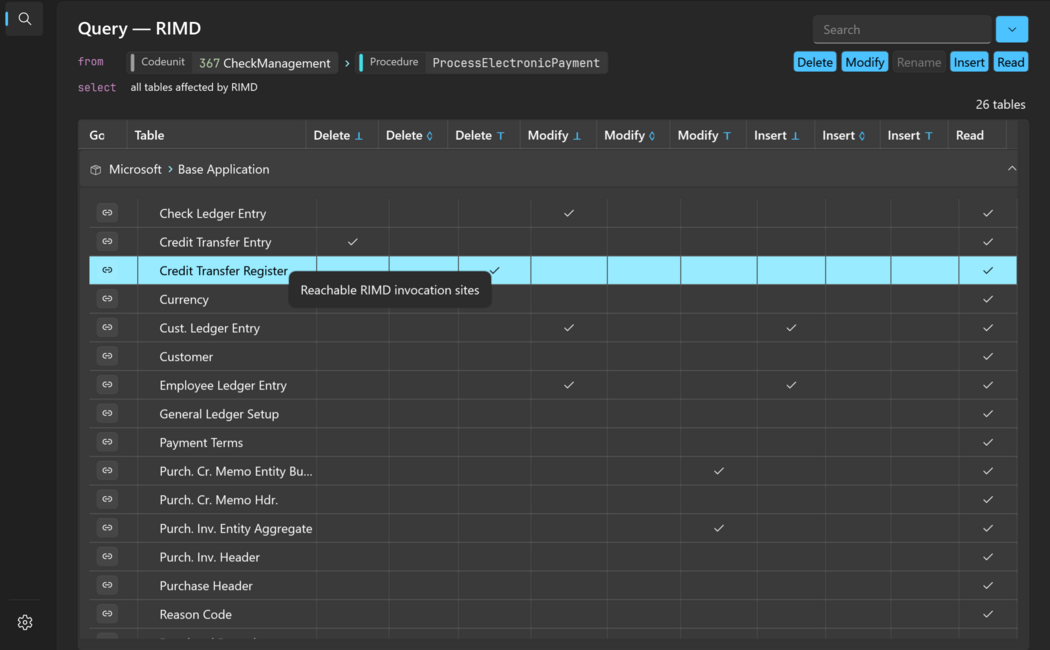The height and width of the screenshot is (650, 1050).
Task: Go to Purch. Inv. Entity Aggregate link icon
Action: coord(107,528)
